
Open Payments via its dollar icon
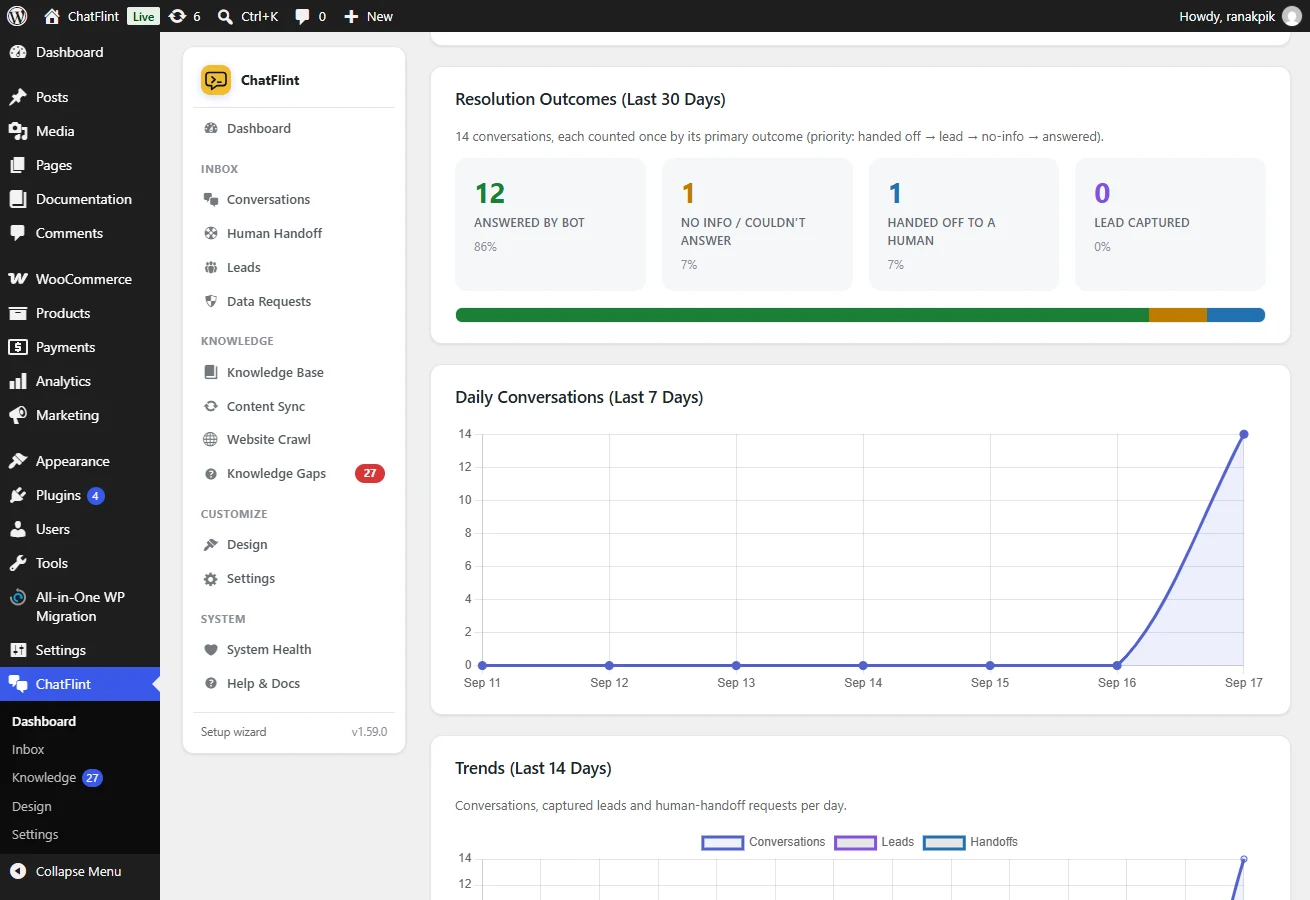point(18,347)
